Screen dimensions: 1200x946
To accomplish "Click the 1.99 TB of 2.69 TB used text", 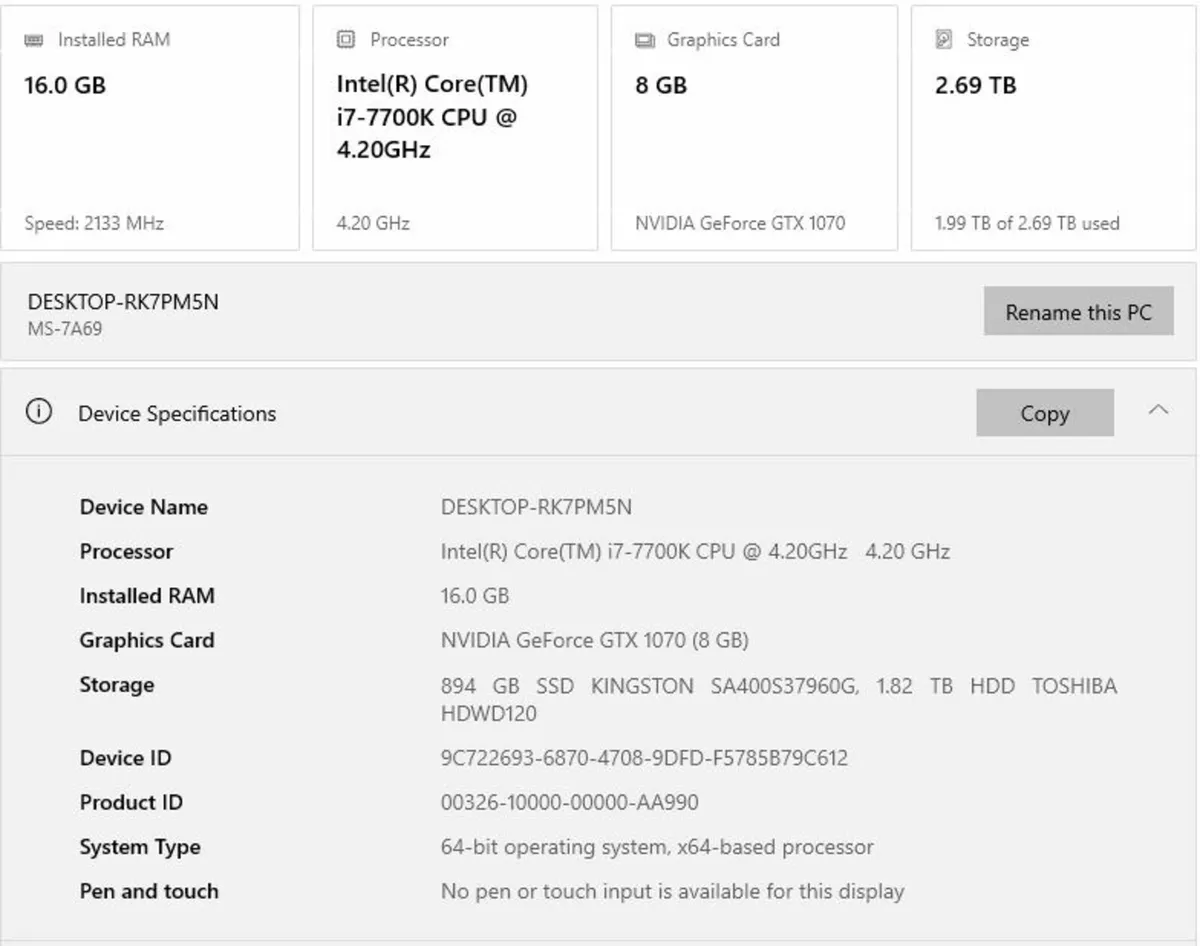I will pyautogui.click(x=1027, y=223).
